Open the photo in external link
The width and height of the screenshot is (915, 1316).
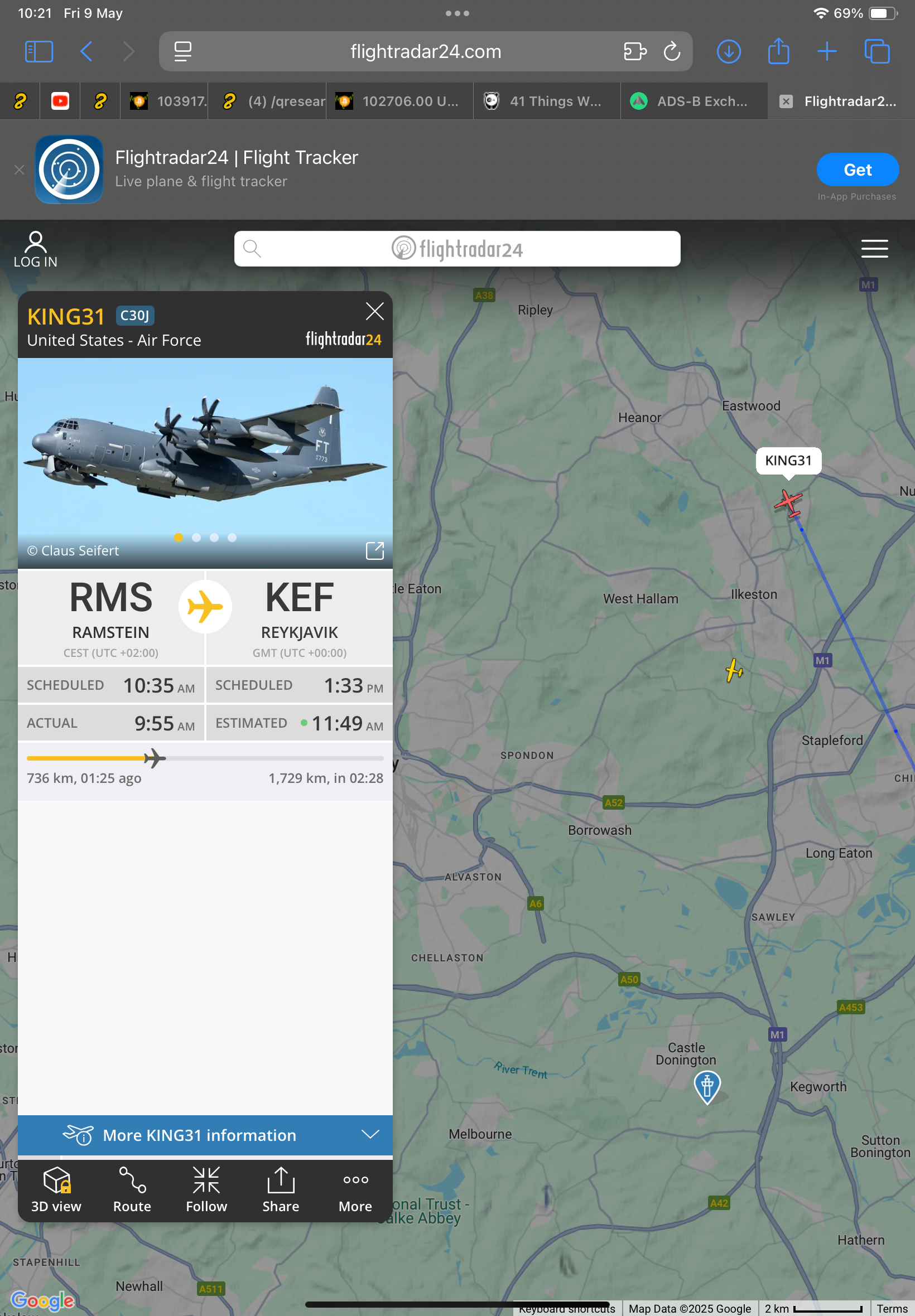coord(374,550)
